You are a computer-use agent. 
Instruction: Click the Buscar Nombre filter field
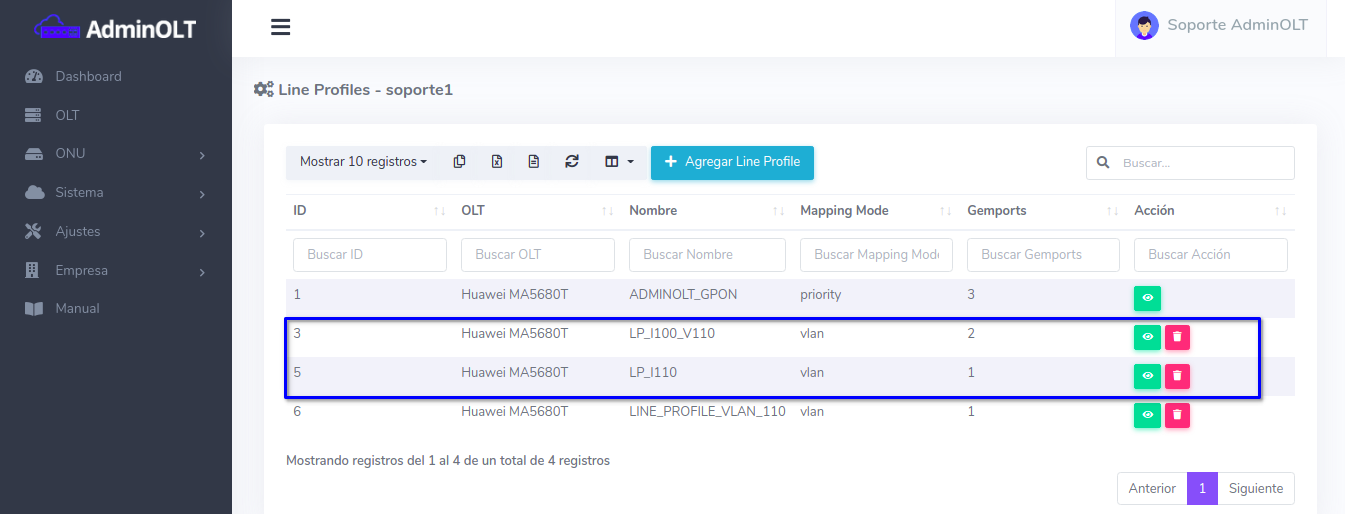(707, 255)
